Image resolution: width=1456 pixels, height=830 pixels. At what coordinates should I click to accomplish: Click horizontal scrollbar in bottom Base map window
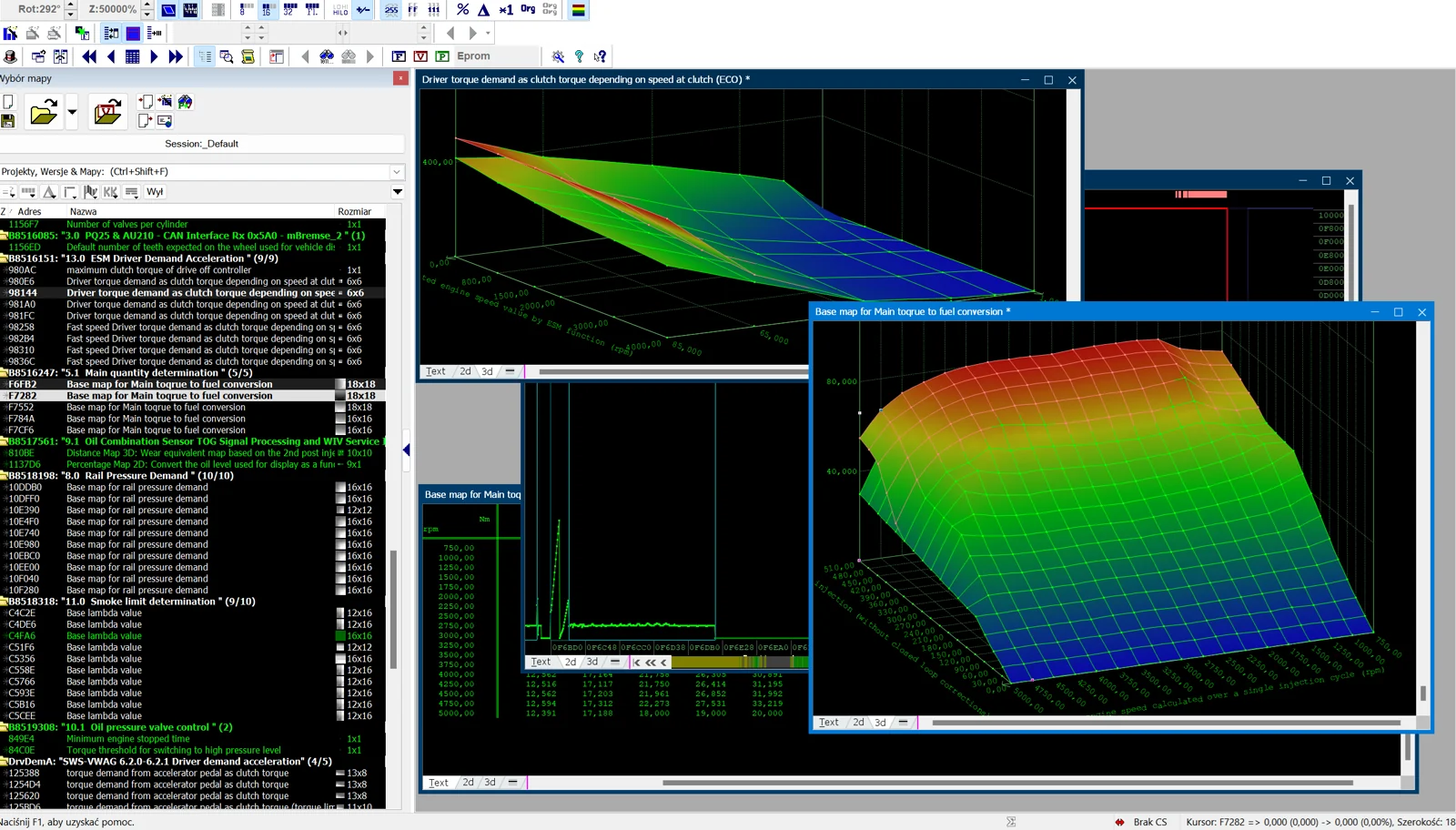[1007, 783]
